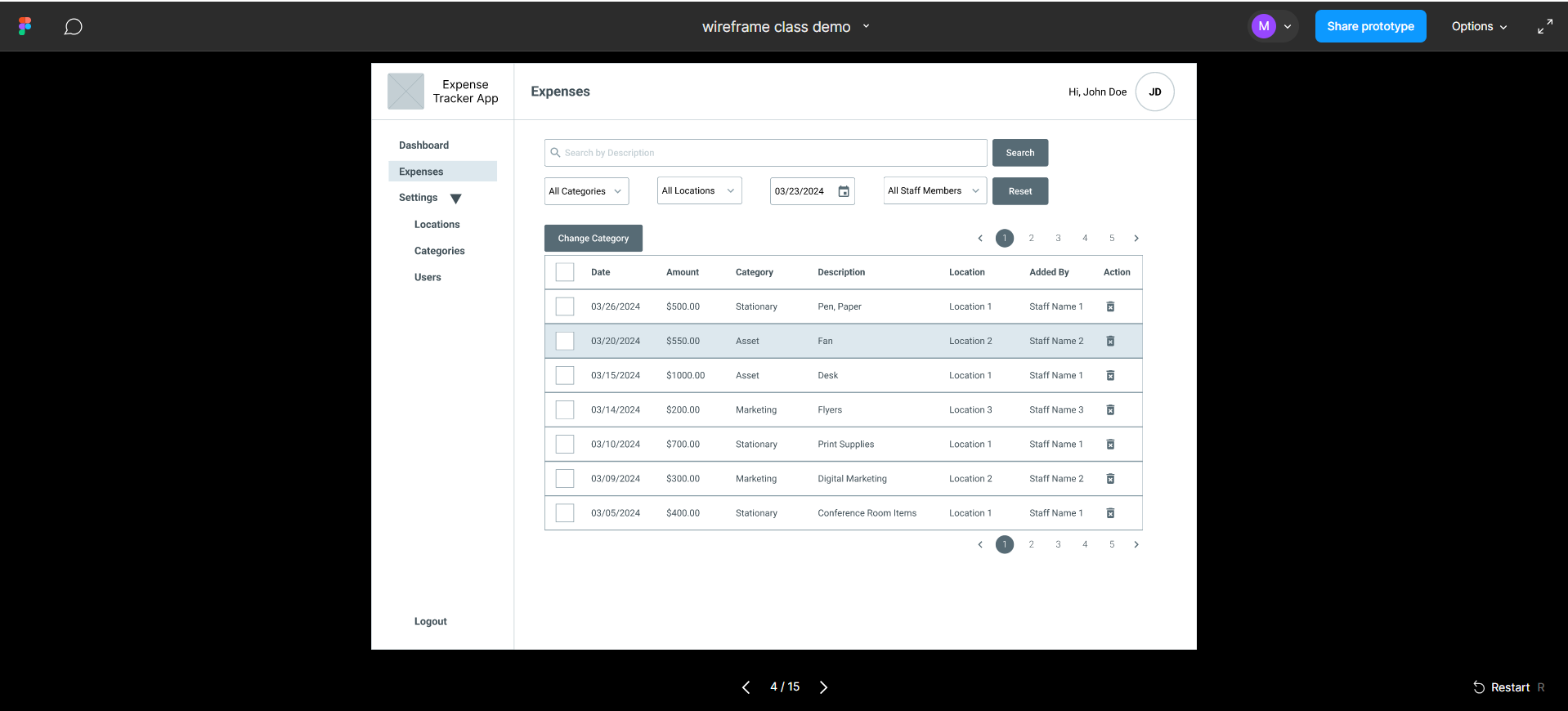Image resolution: width=1568 pixels, height=711 pixels.
Task: Click the Search button
Action: pos(1020,153)
